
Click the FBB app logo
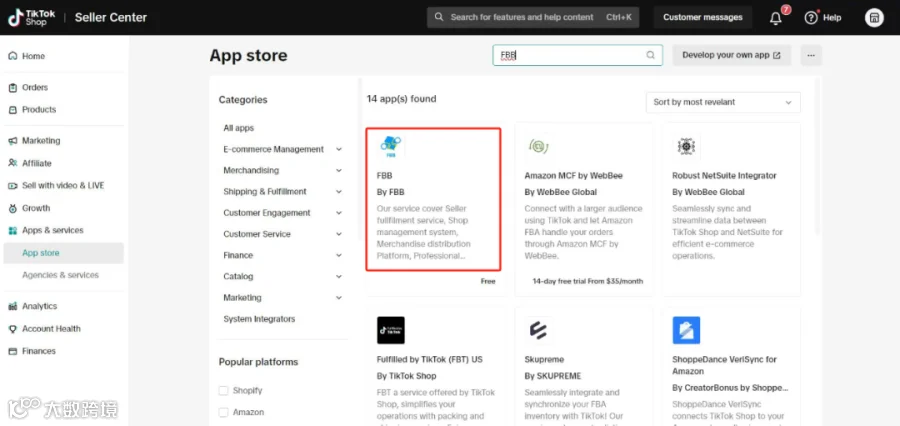coord(391,146)
